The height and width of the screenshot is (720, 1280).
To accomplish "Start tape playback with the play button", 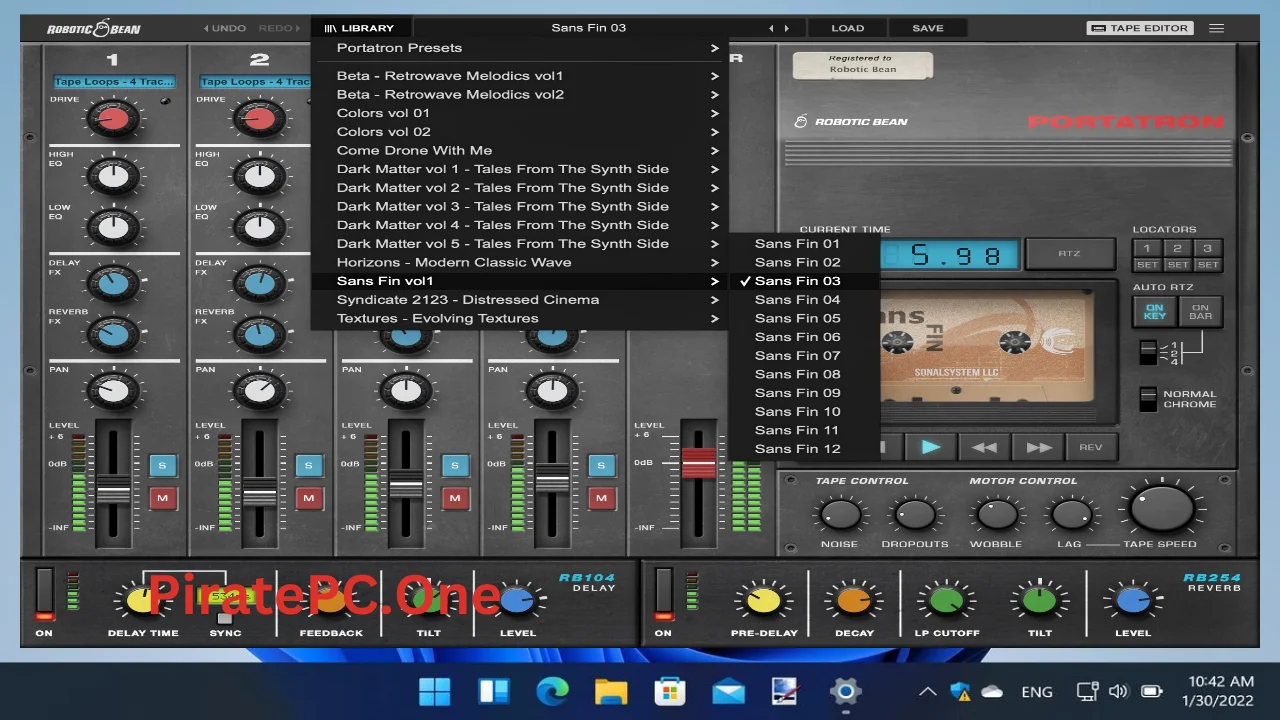I will (x=930, y=447).
